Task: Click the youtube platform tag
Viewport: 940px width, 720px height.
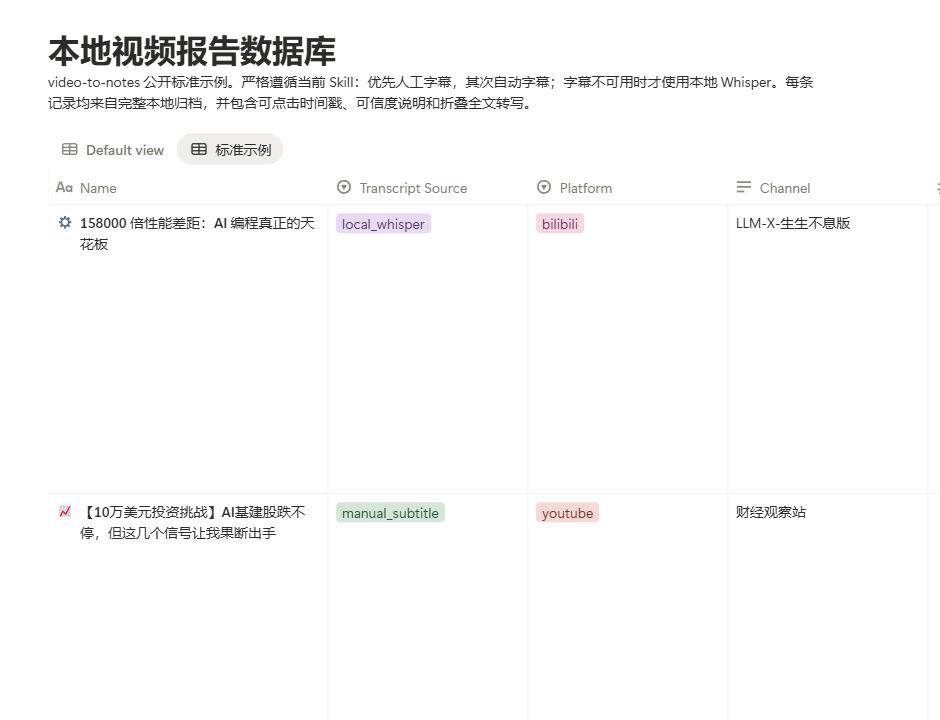Action: (x=567, y=513)
